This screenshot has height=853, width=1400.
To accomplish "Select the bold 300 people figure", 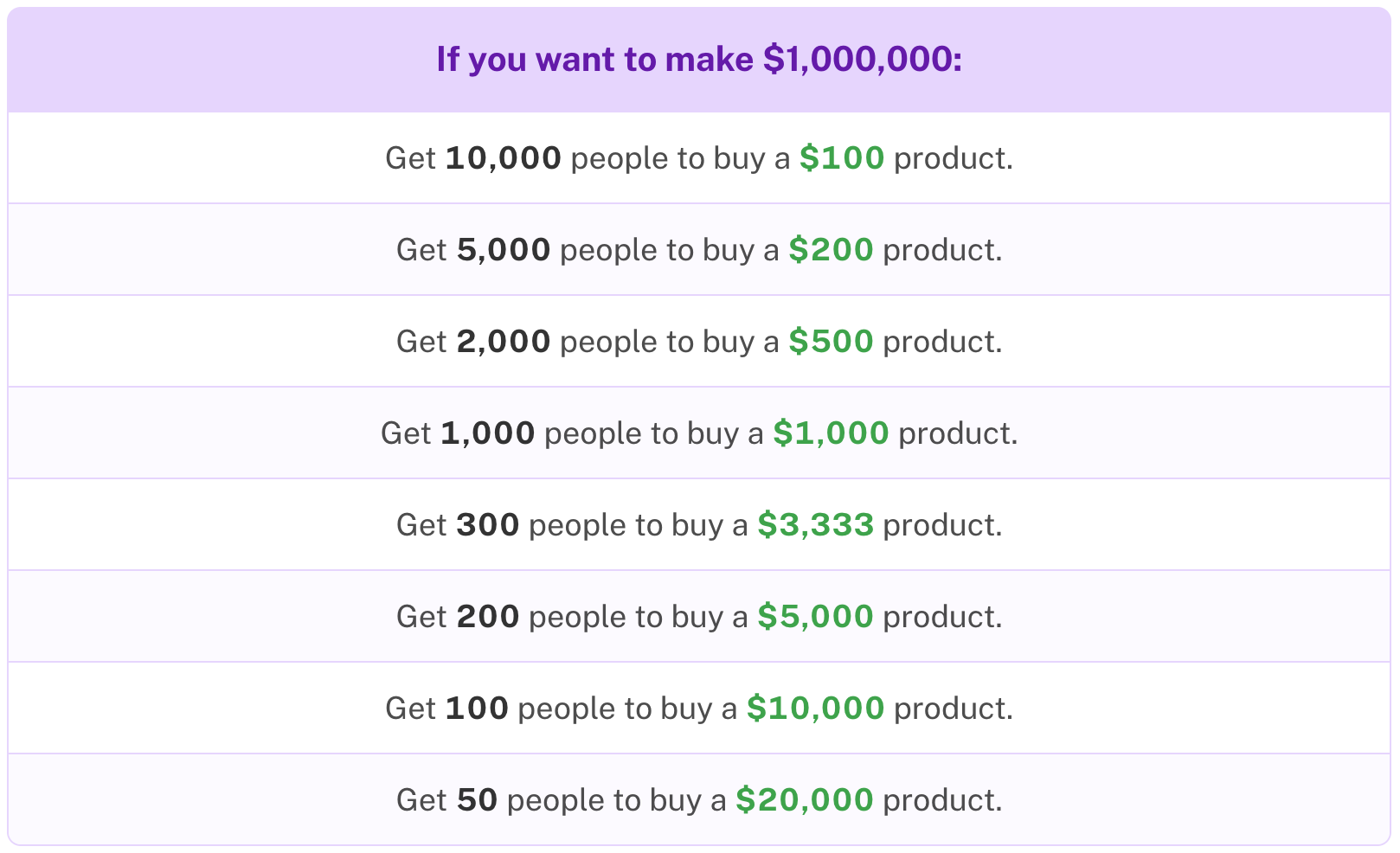I will [x=488, y=525].
